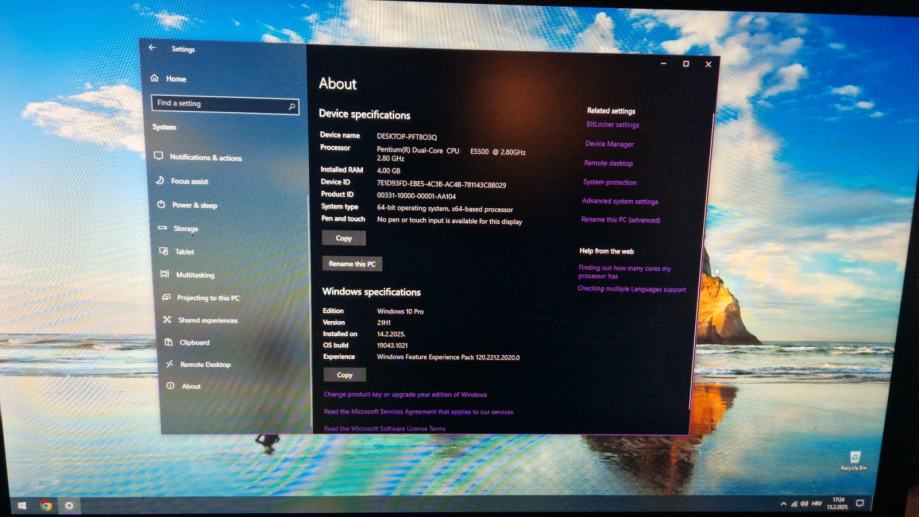Open the volume tray icon
Image resolution: width=919 pixels, height=517 pixels.
point(804,504)
